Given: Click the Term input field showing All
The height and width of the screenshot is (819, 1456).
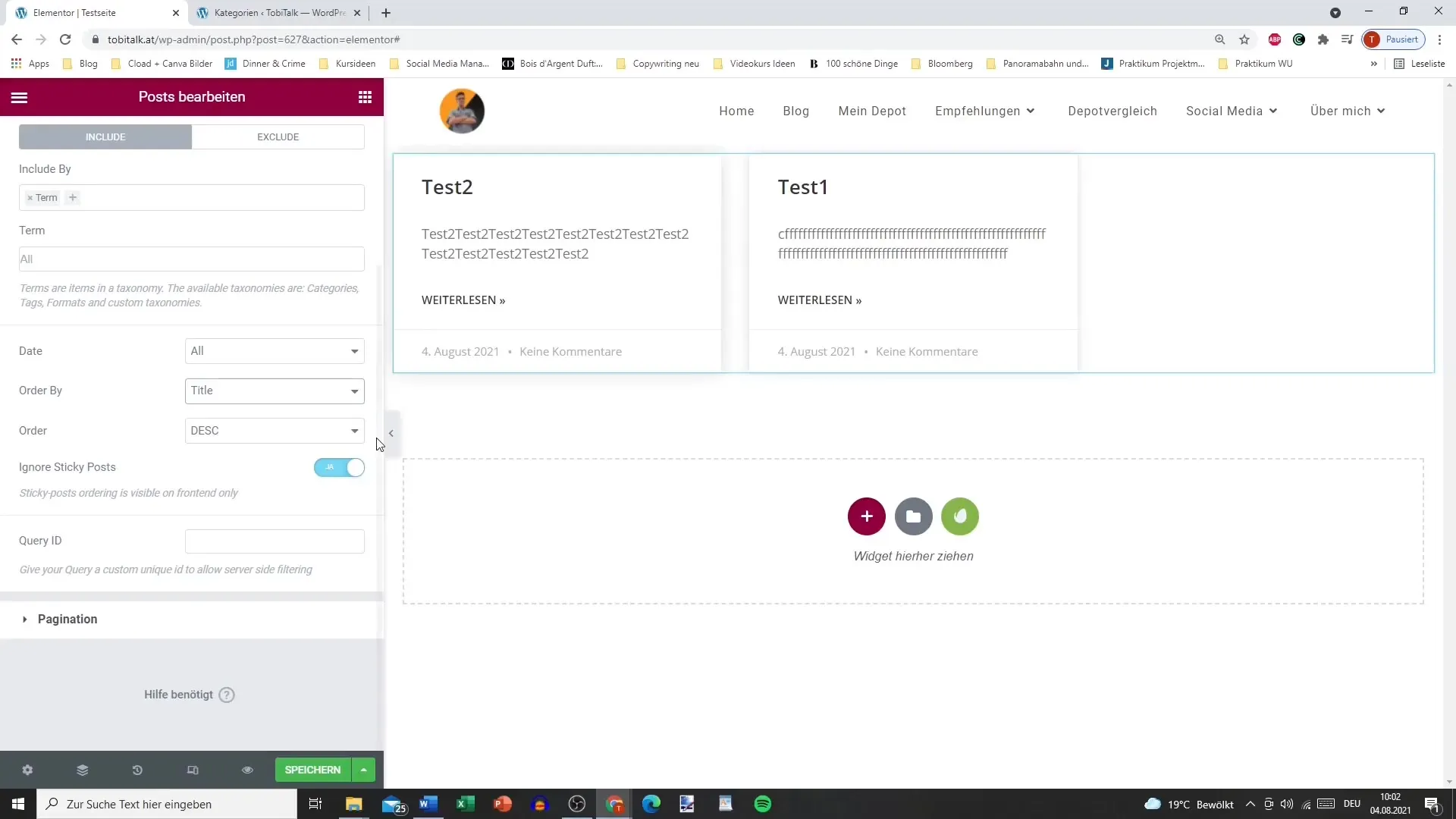Looking at the screenshot, I should click(192, 259).
